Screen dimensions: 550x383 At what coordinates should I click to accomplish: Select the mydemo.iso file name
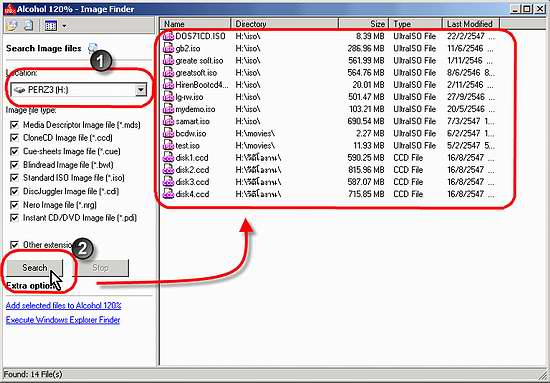195,109
